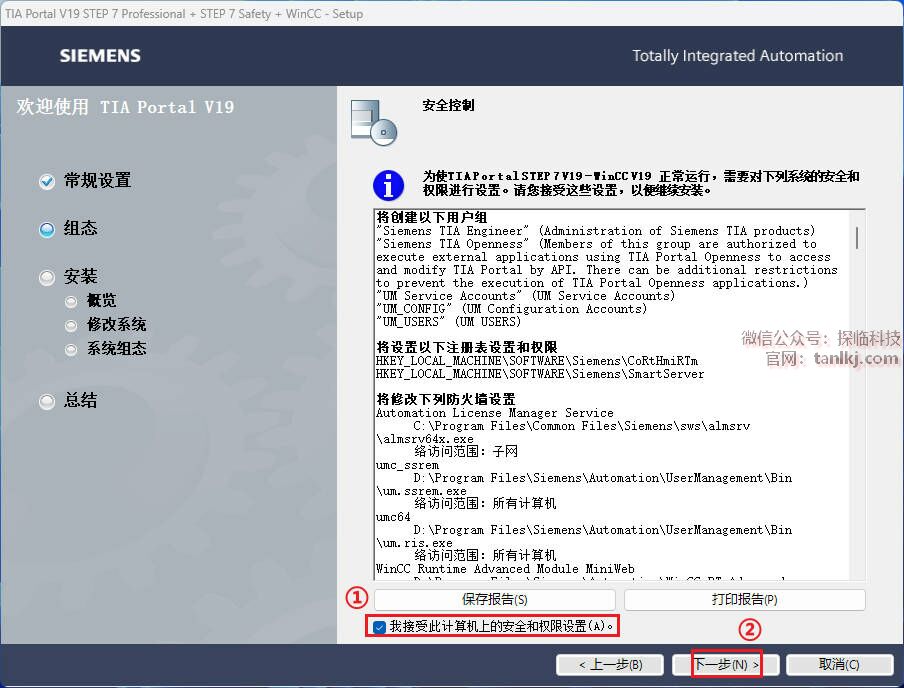The image size is (904, 688).
Task: Select the 修改系统 sub-step bullet
Action: tap(71, 326)
